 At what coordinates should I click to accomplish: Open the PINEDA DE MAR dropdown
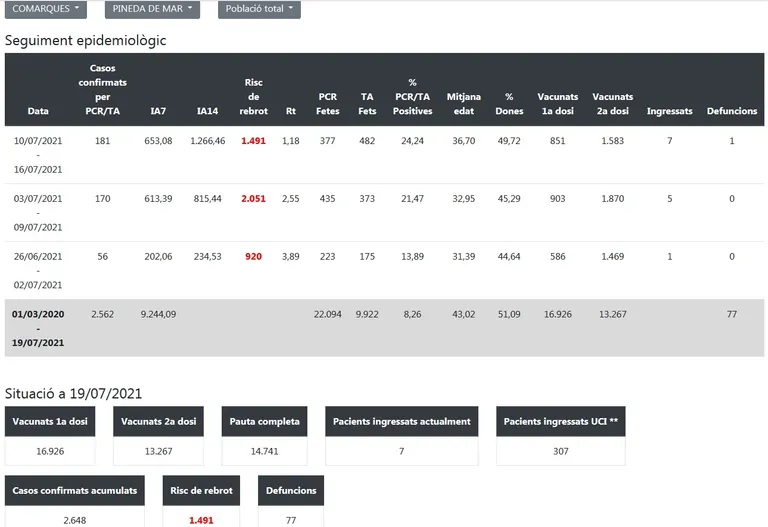(152, 9)
